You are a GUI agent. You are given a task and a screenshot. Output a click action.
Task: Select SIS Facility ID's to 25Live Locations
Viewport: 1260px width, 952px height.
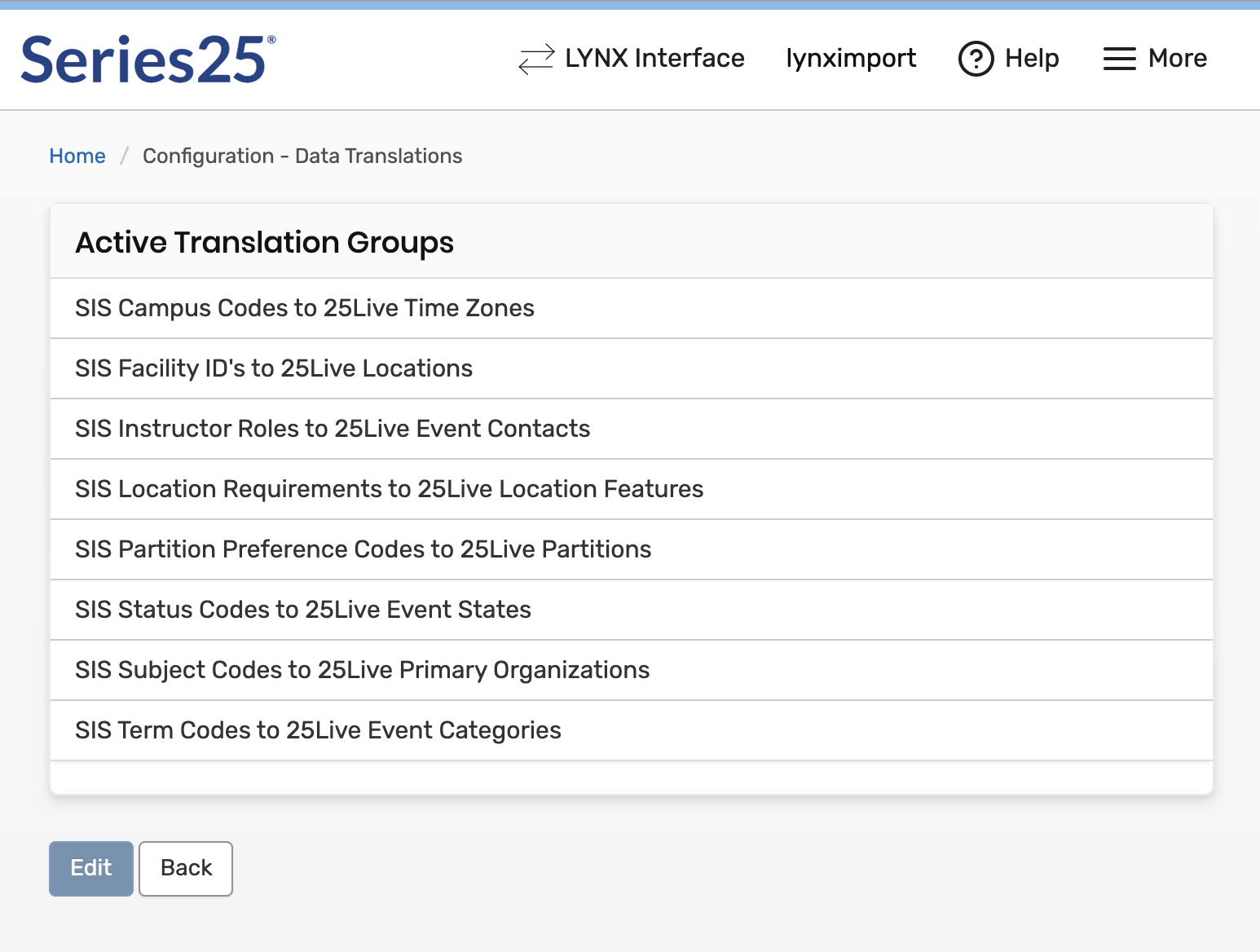coord(632,368)
